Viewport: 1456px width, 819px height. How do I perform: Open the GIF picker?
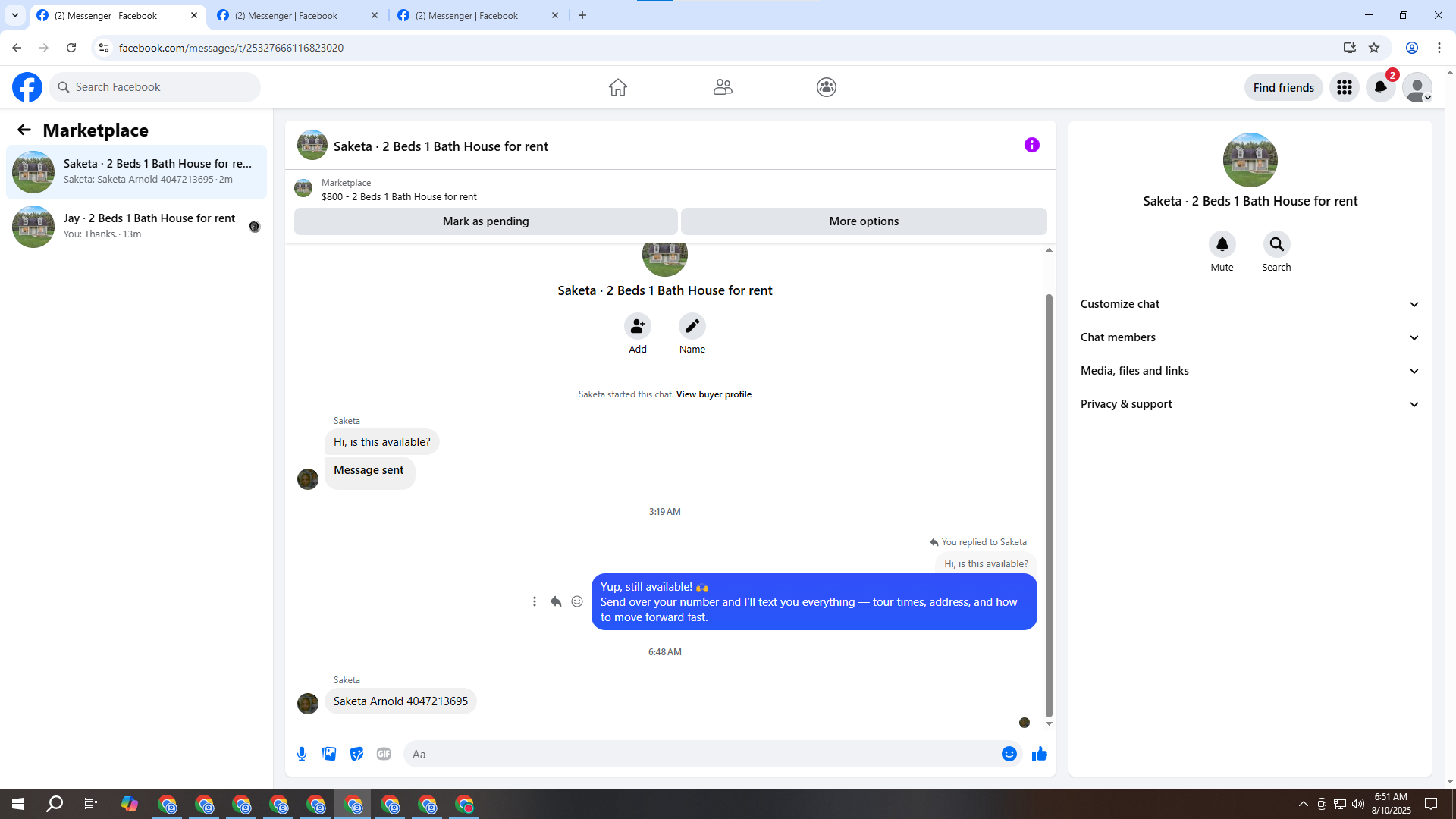pyautogui.click(x=384, y=754)
